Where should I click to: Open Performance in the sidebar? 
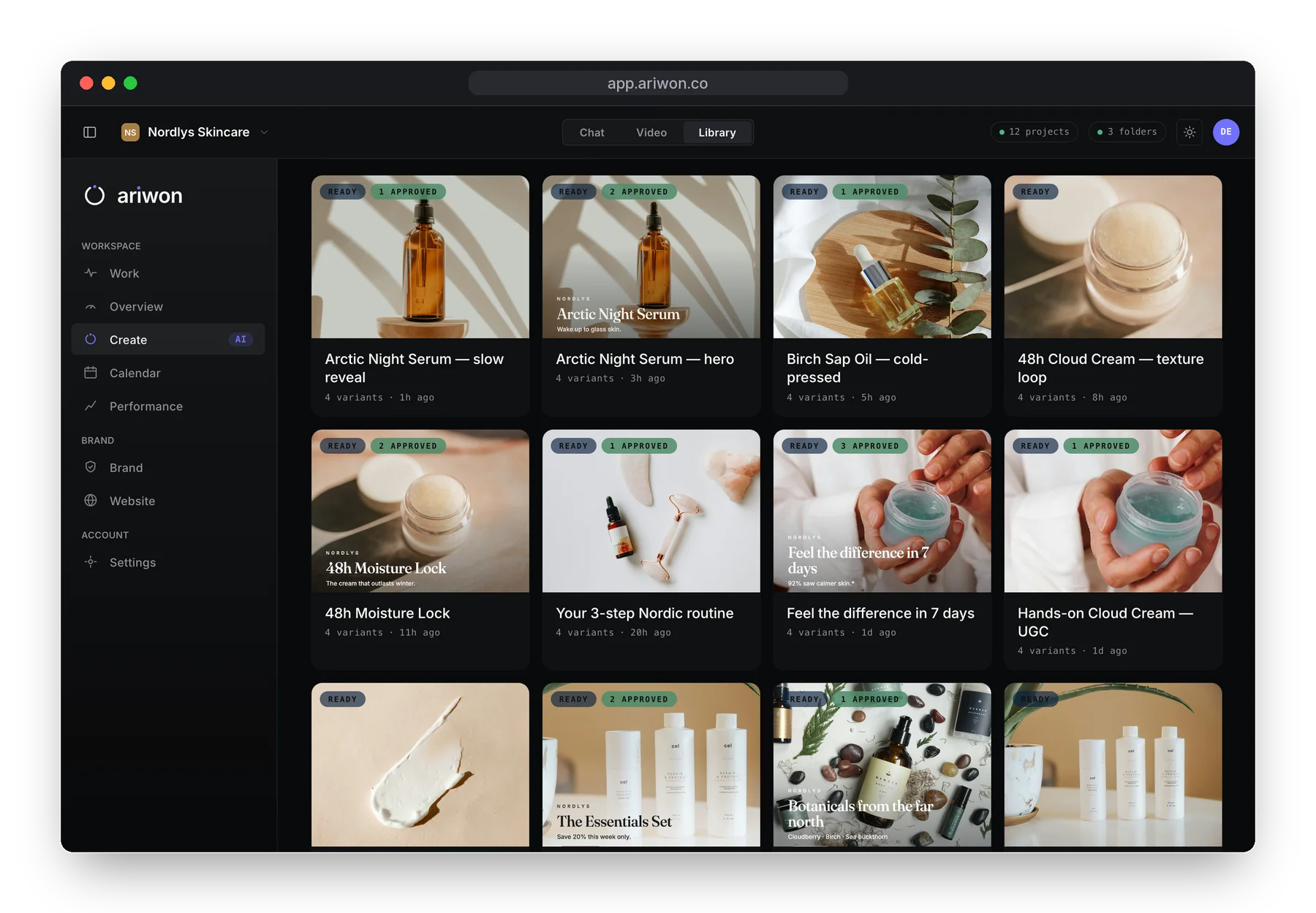click(x=168, y=406)
